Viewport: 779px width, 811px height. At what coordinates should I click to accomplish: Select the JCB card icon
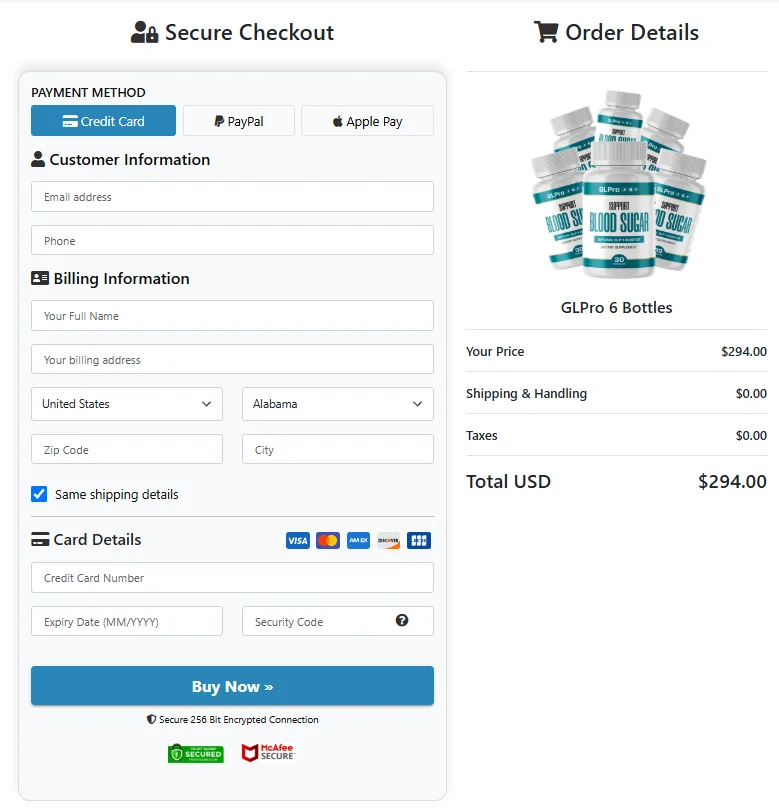(419, 540)
